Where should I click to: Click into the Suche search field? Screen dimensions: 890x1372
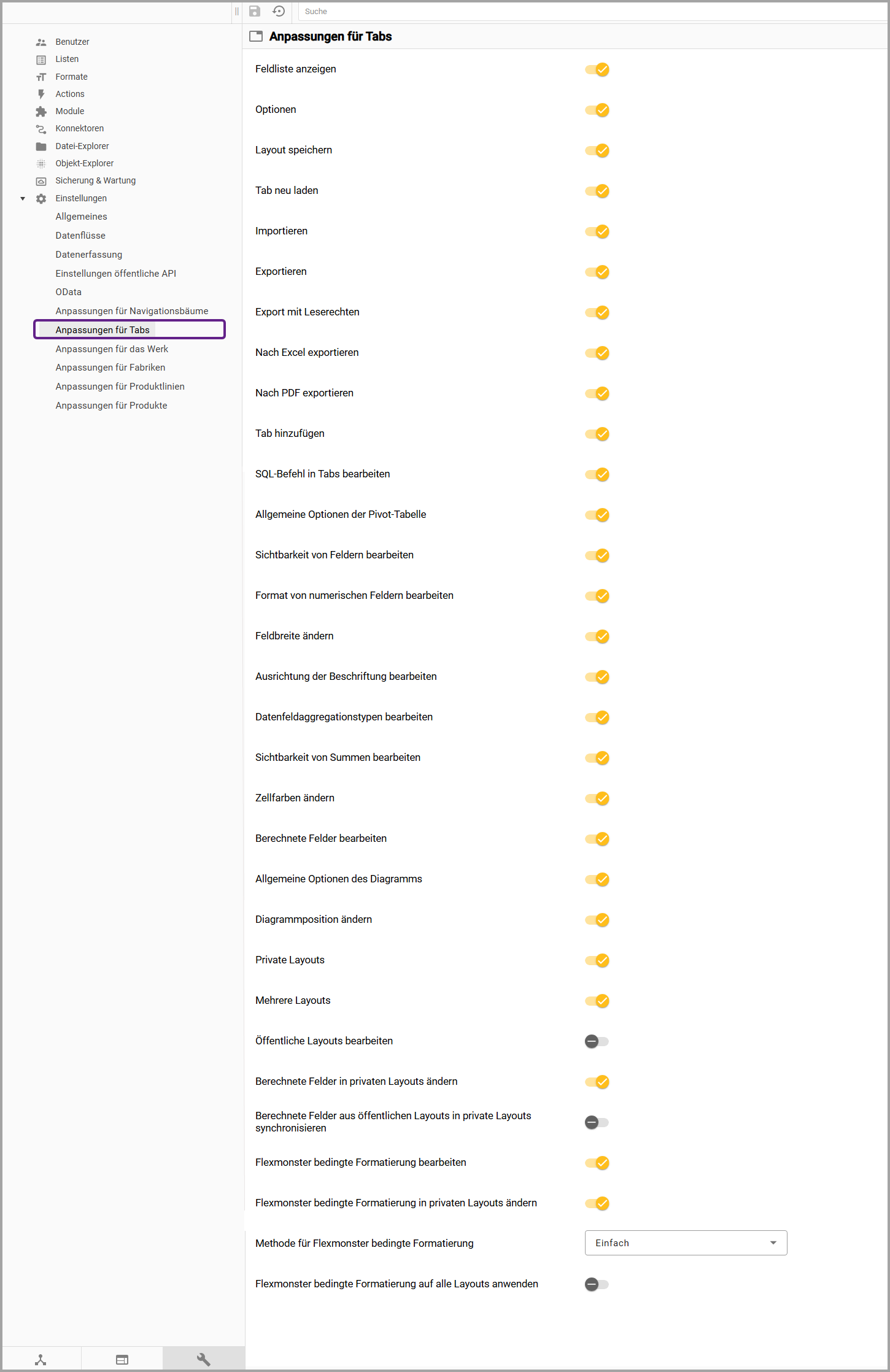589,12
